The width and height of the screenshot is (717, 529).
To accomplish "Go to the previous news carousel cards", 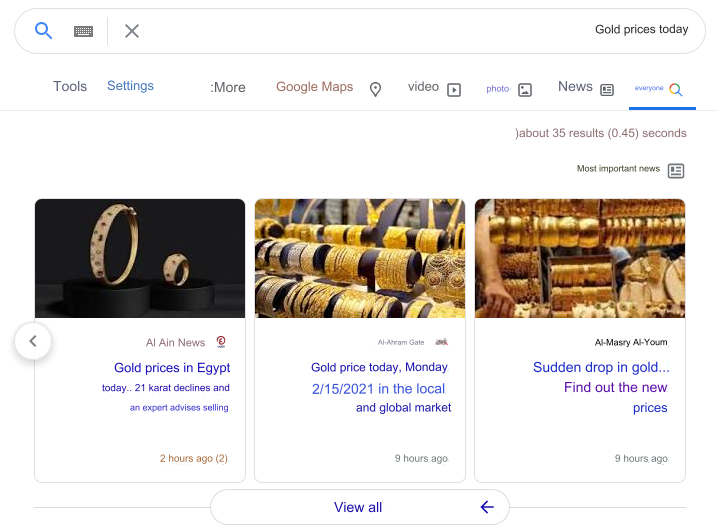I will tap(33, 341).
